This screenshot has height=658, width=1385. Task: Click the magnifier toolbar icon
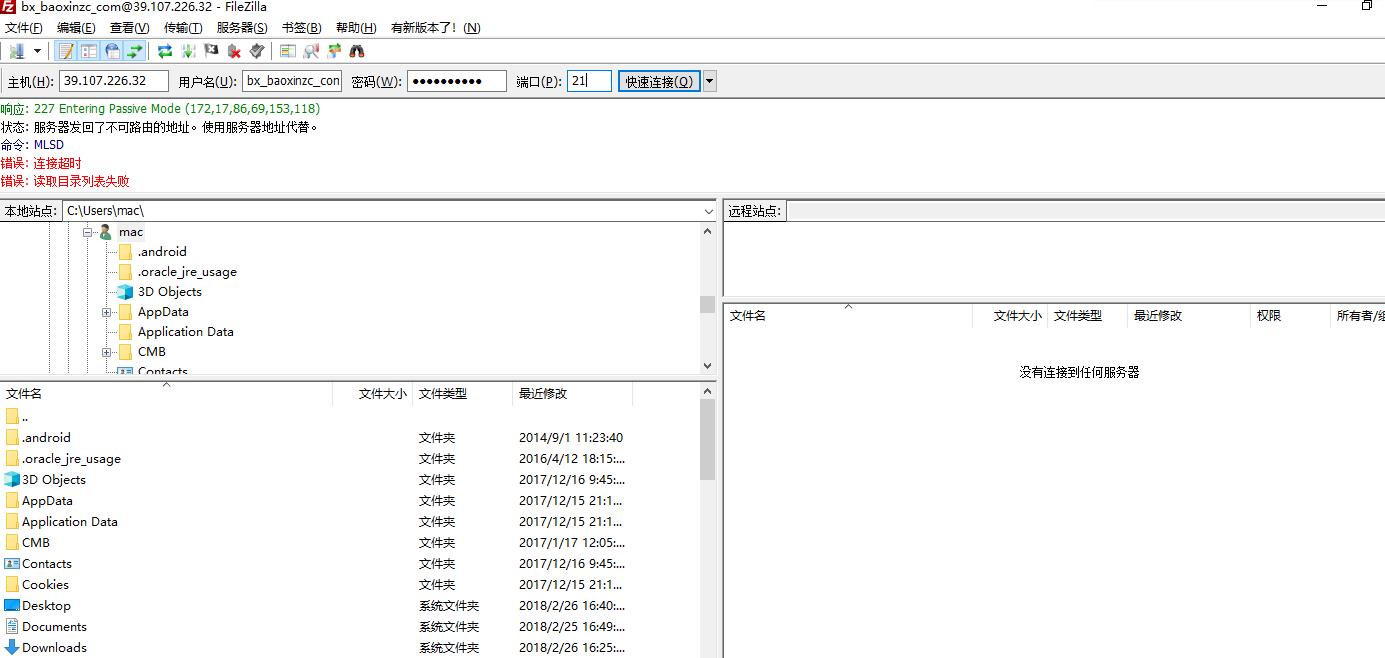click(x=311, y=51)
